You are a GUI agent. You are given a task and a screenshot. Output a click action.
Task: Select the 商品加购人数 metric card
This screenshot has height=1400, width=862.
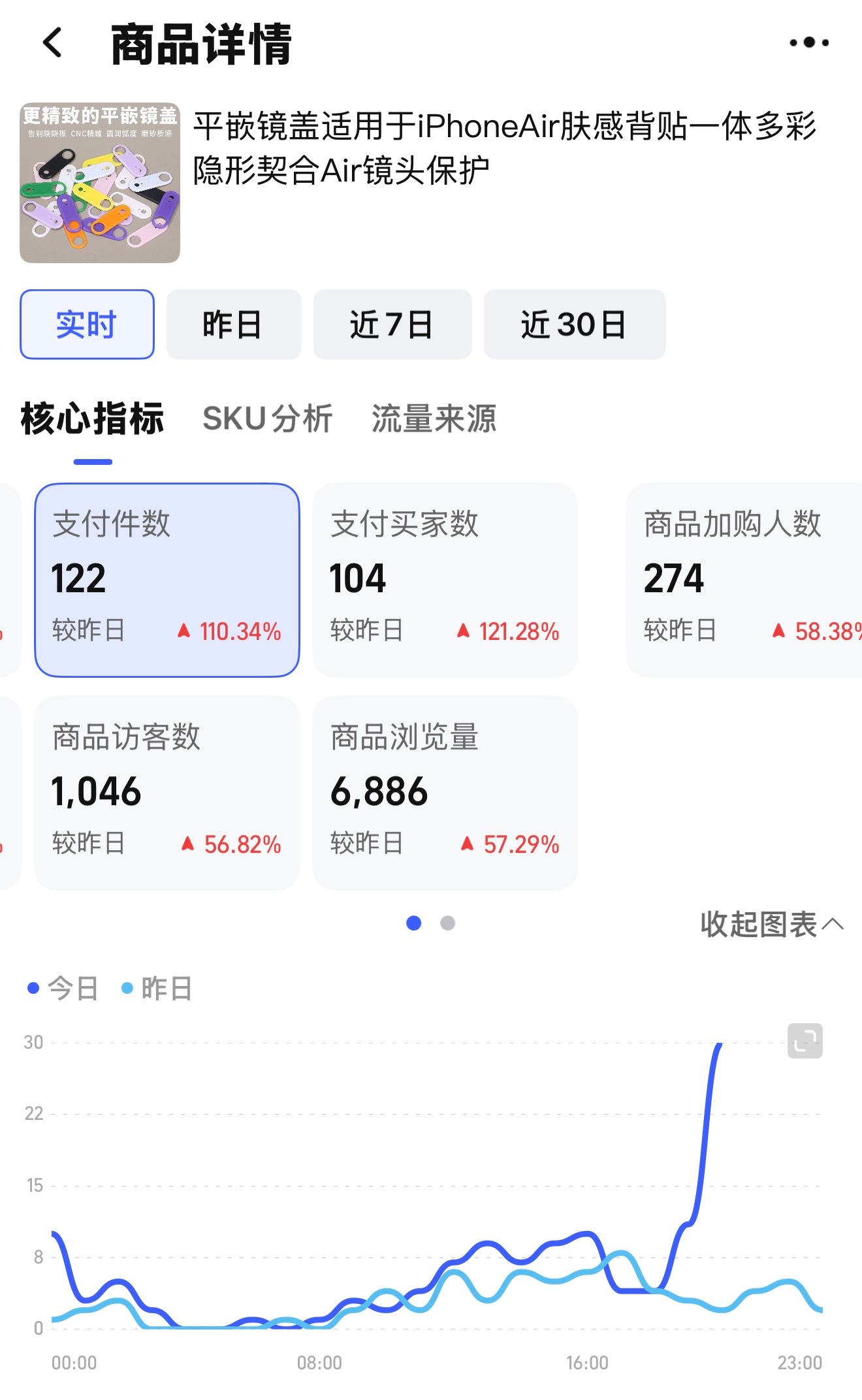(x=744, y=580)
